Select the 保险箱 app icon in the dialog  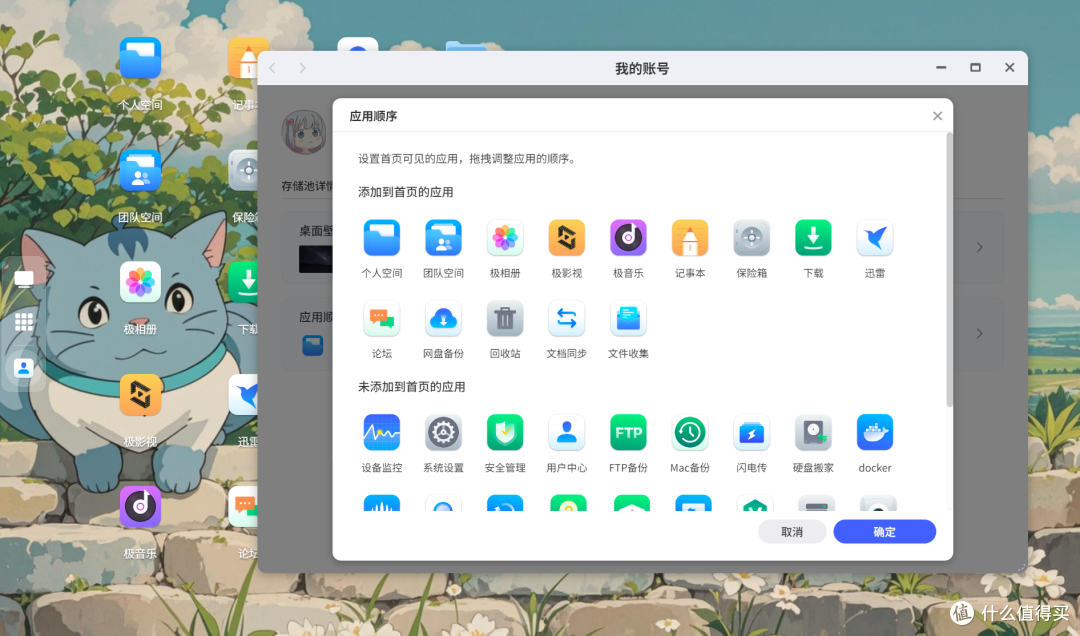(751, 238)
